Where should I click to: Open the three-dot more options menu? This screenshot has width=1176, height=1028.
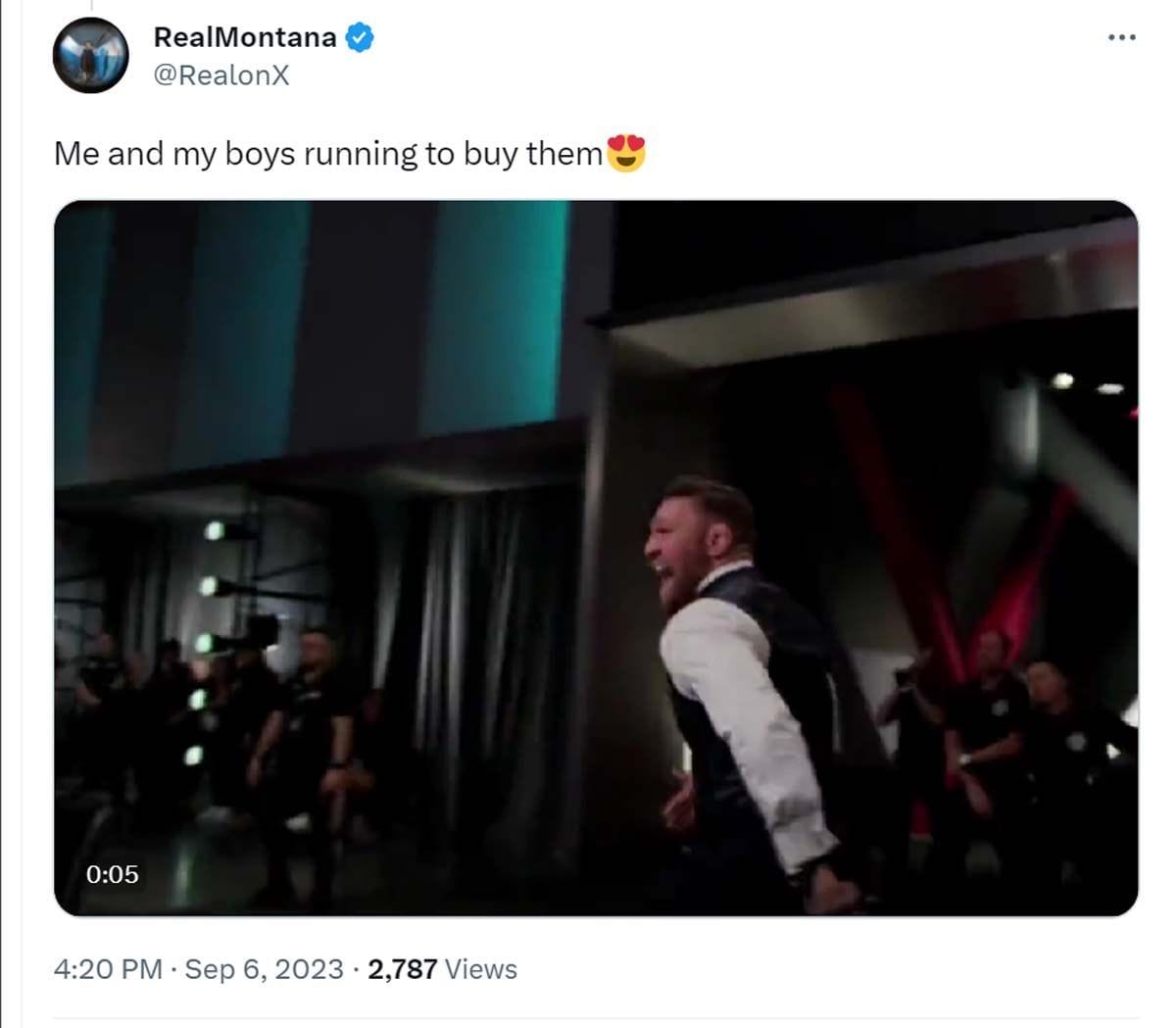pos(1121,38)
